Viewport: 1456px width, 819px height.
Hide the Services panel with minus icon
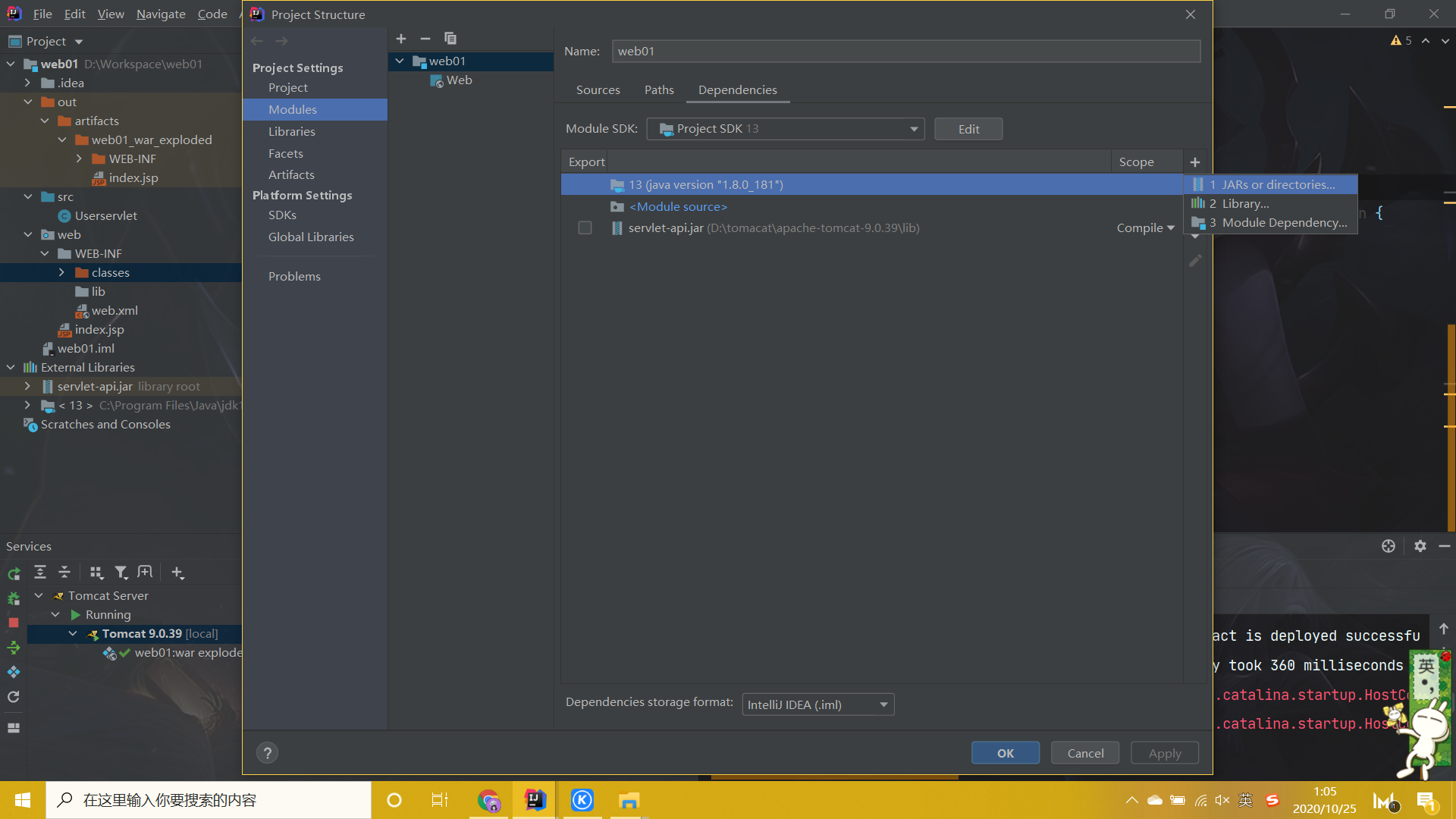coord(1445,546)
